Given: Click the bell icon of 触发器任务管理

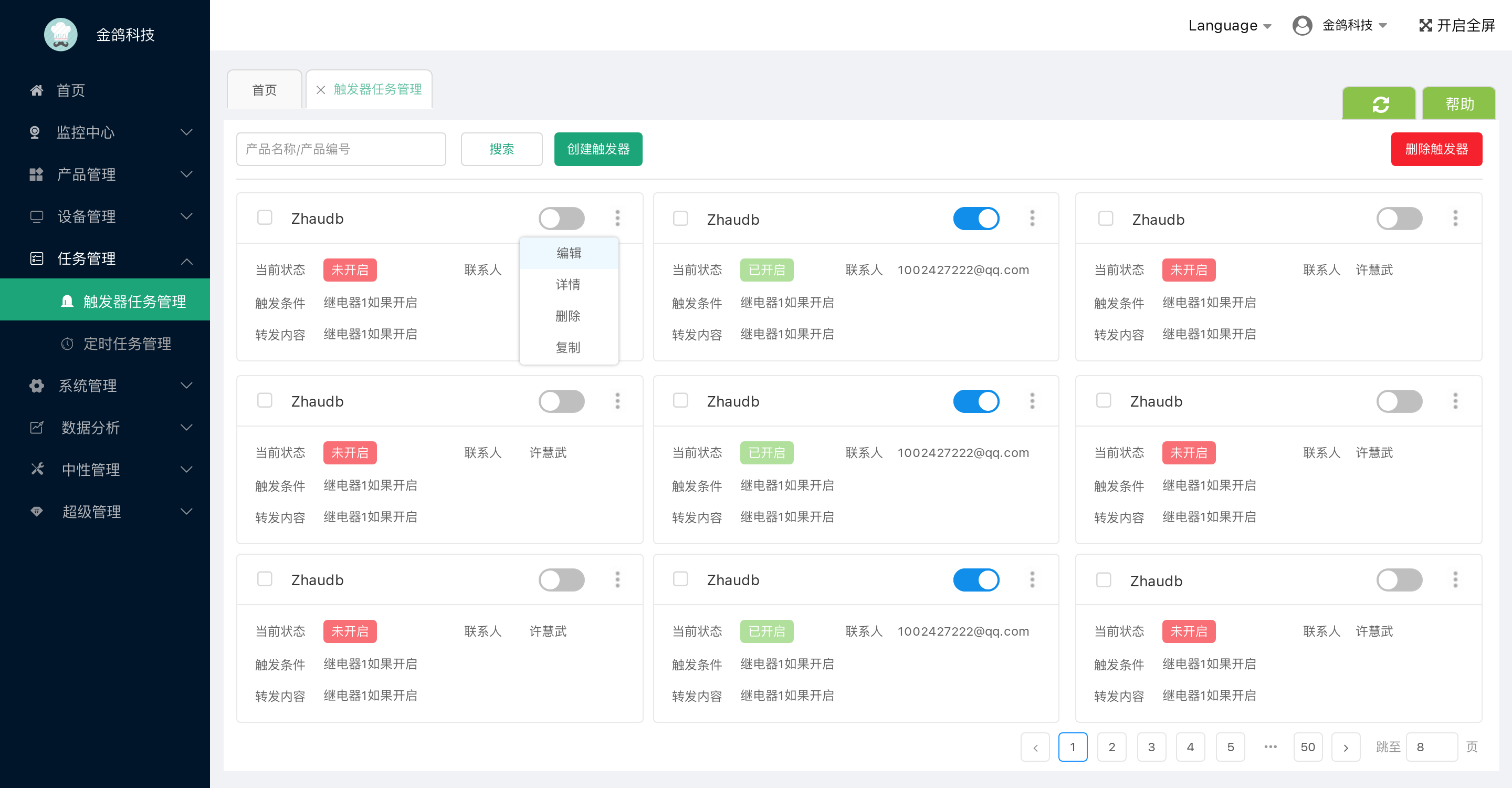Looking at the screenshot, I should (x=67, y=301).
